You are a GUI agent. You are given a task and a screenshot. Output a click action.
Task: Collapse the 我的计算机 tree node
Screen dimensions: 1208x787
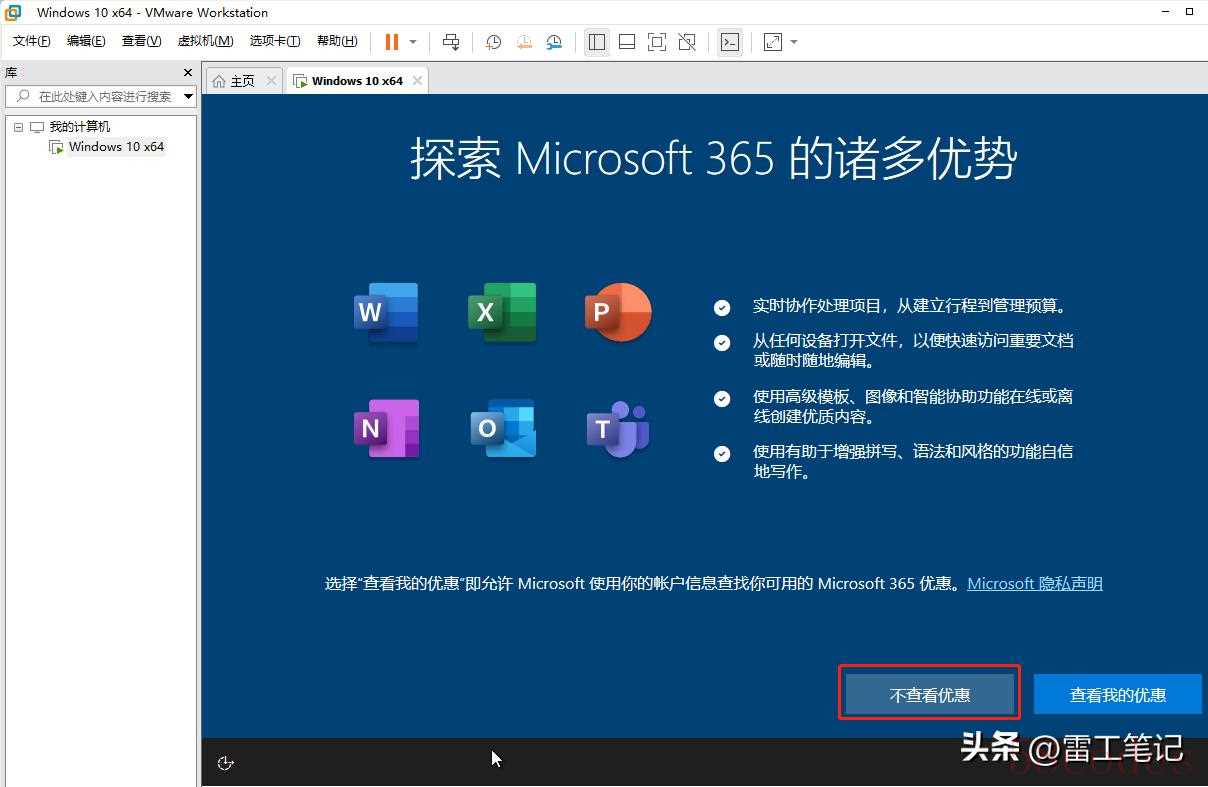[18, 127]
